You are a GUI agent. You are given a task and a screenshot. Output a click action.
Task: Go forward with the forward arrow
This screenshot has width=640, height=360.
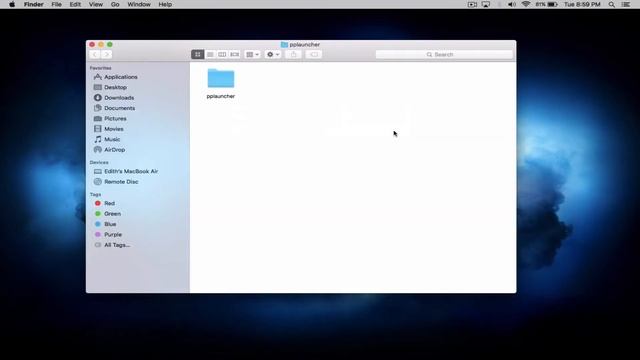coord(107,54)
